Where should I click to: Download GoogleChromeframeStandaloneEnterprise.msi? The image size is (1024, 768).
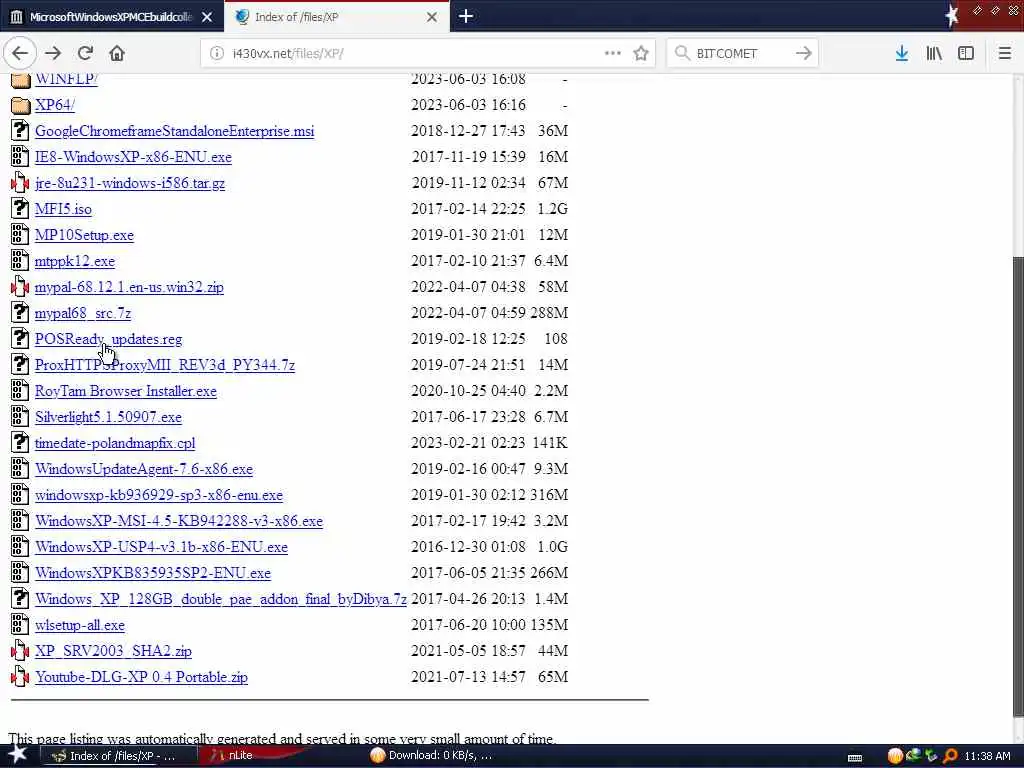pyautogui.click(x=174, y=131)
